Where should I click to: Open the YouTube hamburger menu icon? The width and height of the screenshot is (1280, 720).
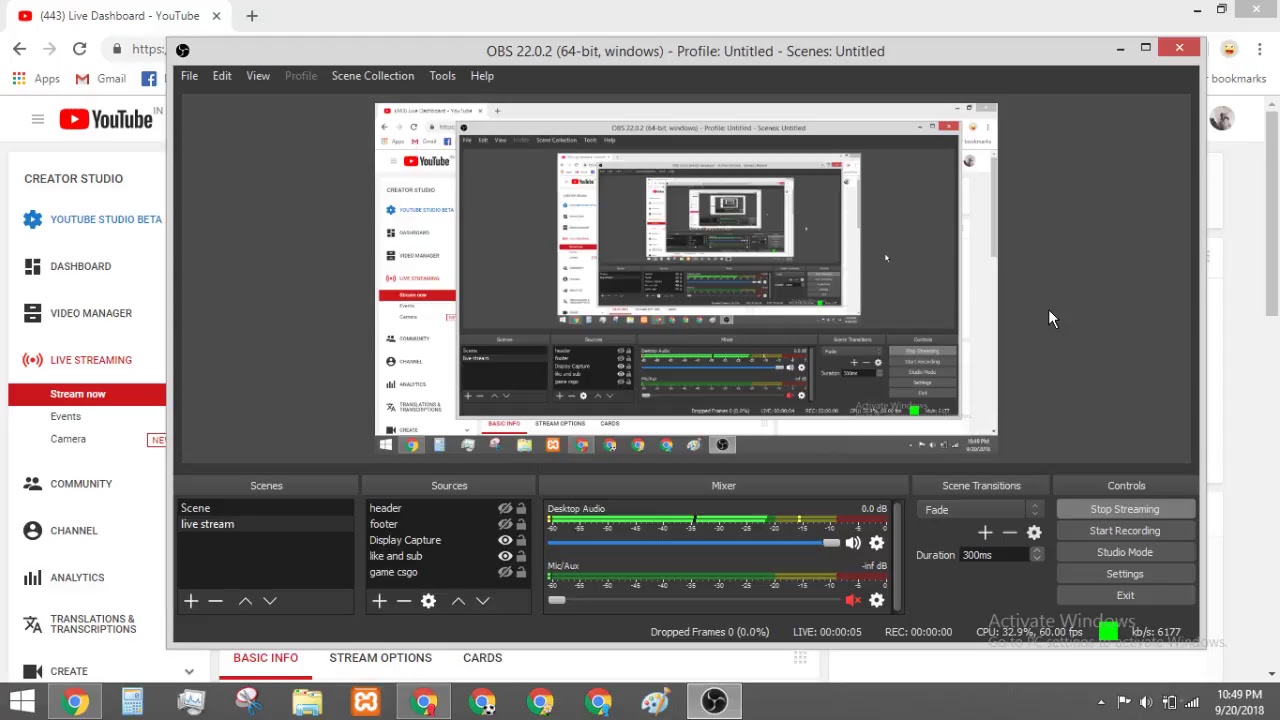[37, 120]
